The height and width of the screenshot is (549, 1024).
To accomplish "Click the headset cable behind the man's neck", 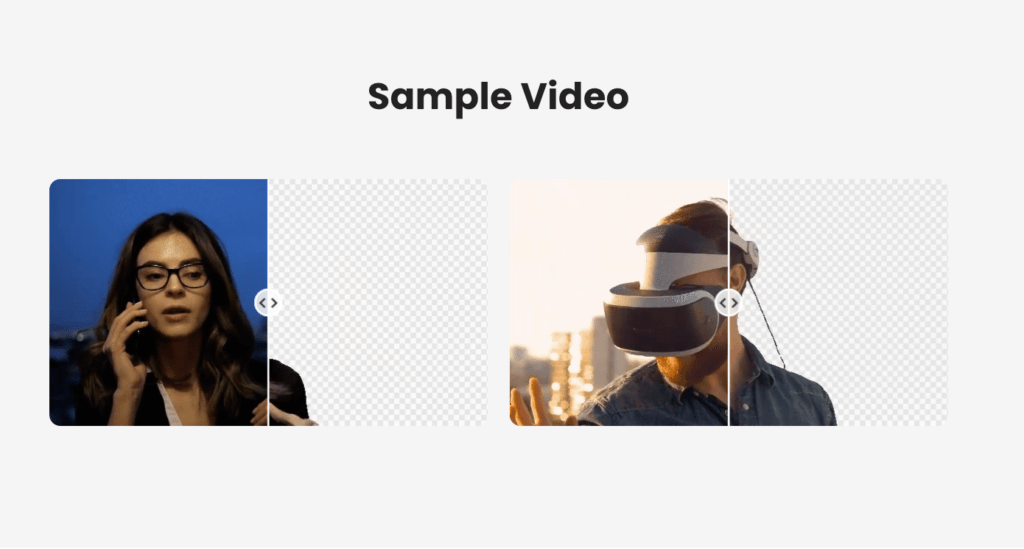I will [x=765, y=323].
